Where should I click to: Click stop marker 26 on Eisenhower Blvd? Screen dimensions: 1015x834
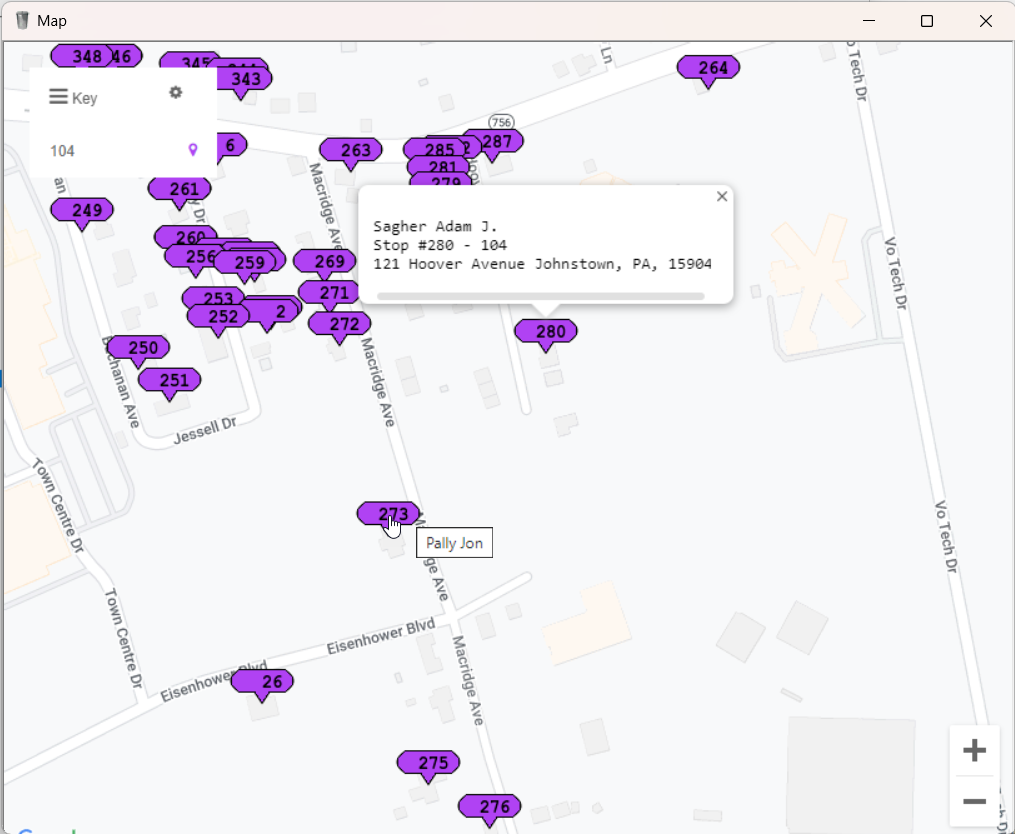pyautogui.click(x=263, y=682)
